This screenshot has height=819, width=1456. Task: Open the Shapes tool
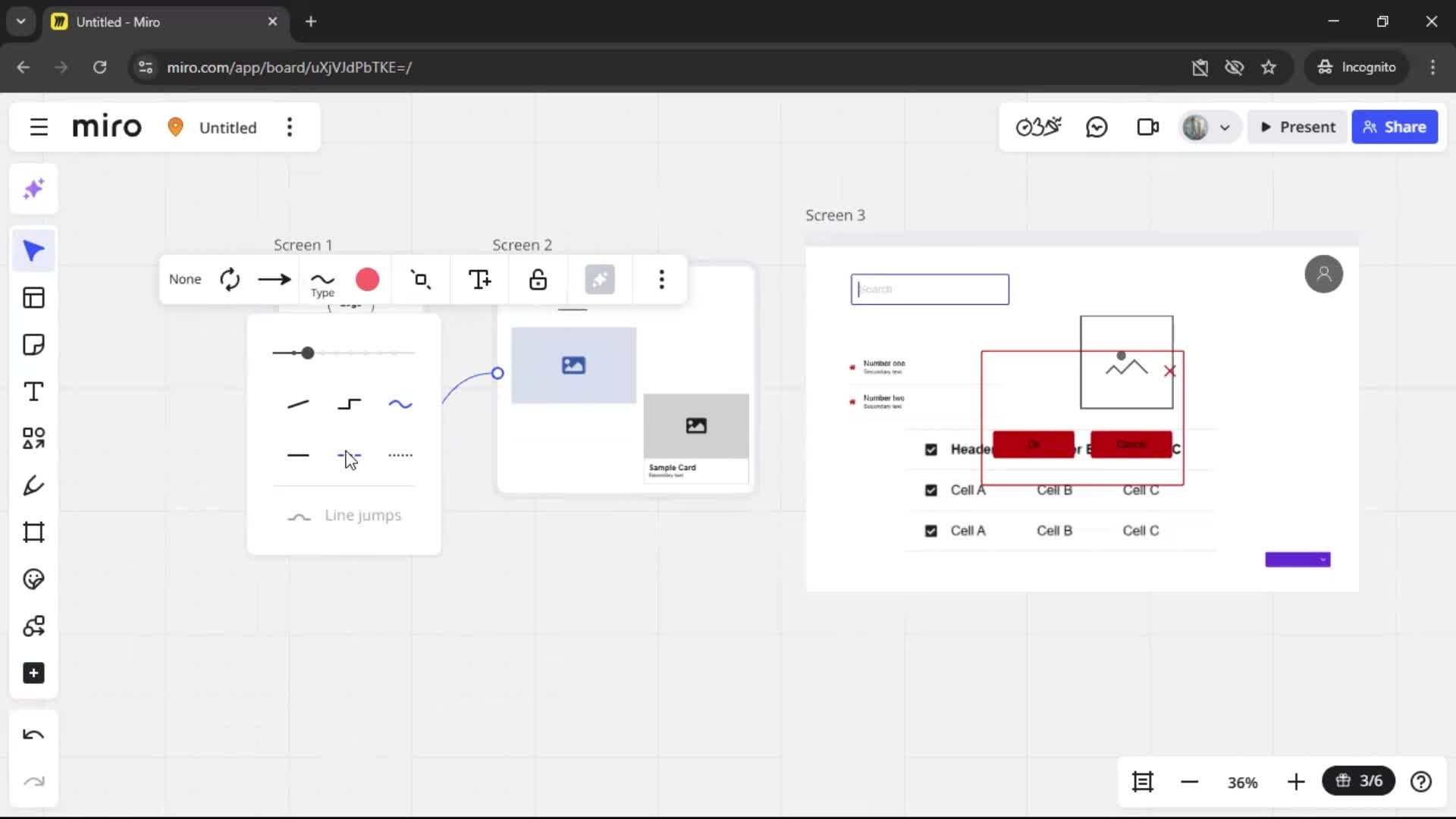[x=33, y=438]
